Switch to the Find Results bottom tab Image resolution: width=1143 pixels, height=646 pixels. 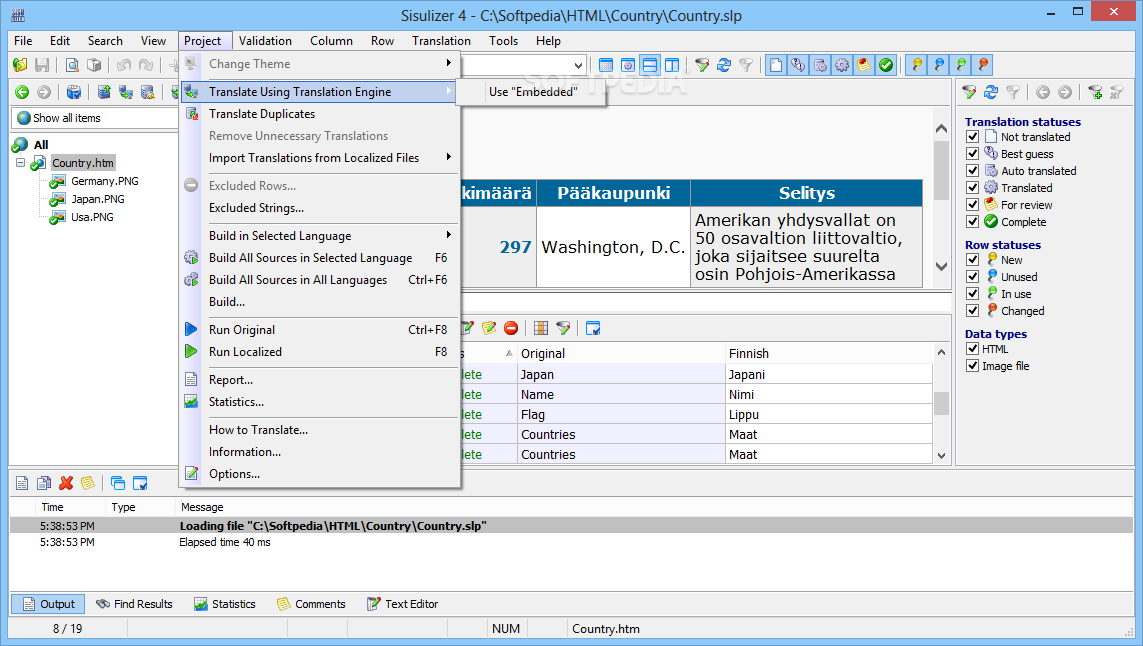[x=135, y=604]
